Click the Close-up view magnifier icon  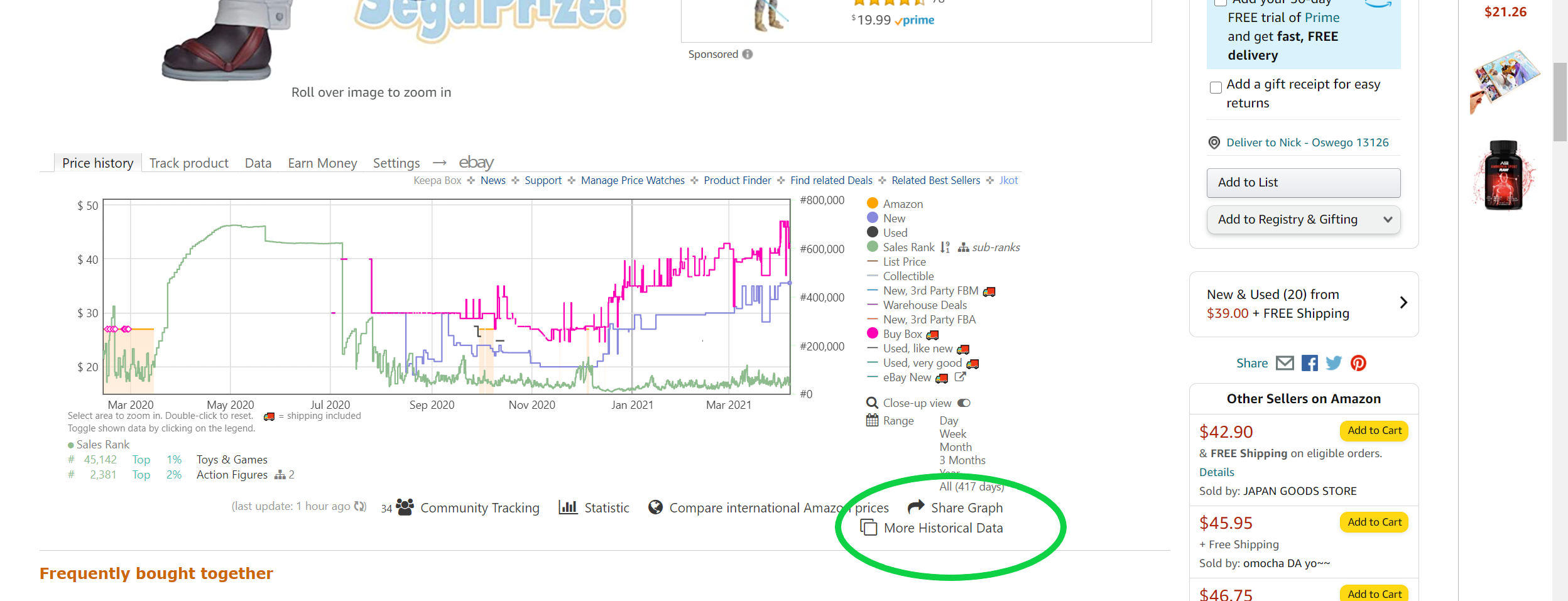872,403
